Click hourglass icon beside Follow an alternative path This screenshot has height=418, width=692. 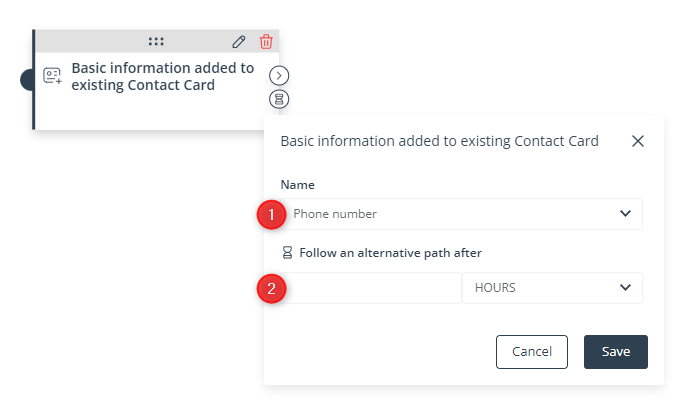click(x=287, y=252)
